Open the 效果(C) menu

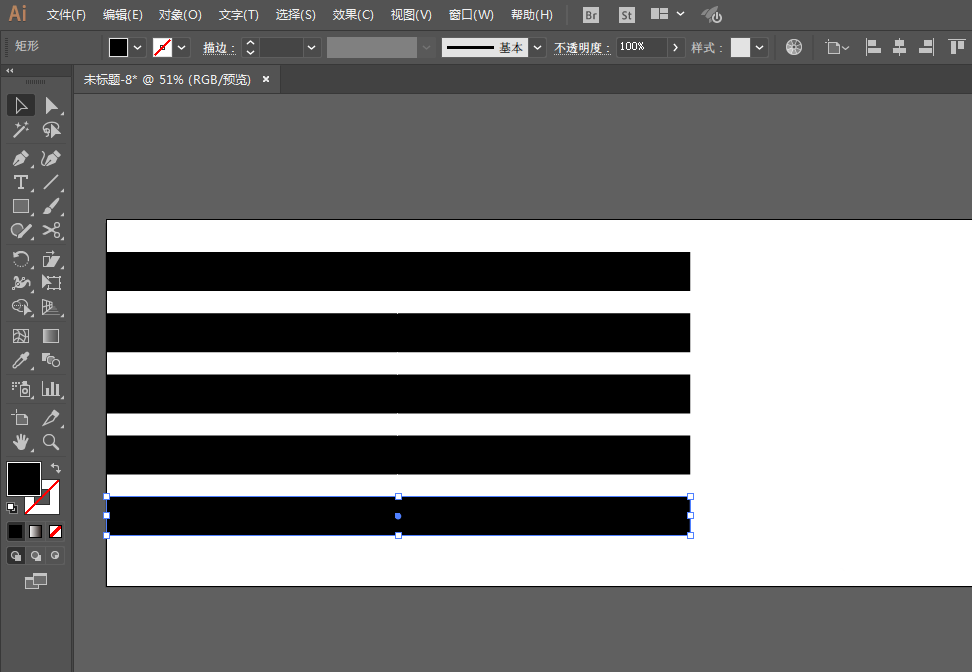coord(353,15)
